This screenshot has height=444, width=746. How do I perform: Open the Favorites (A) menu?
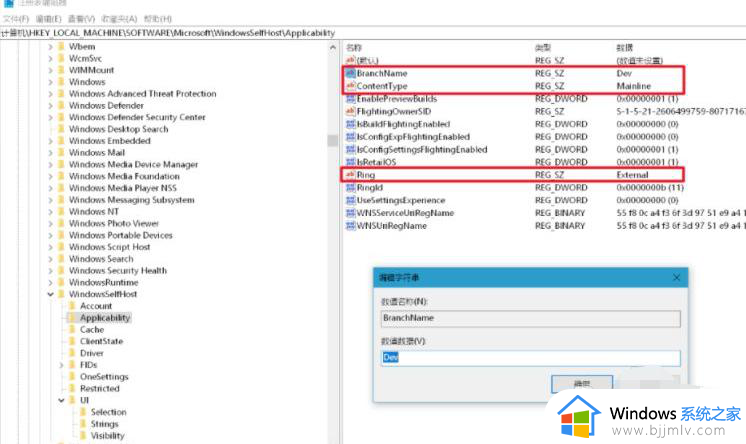click(119, 19)
